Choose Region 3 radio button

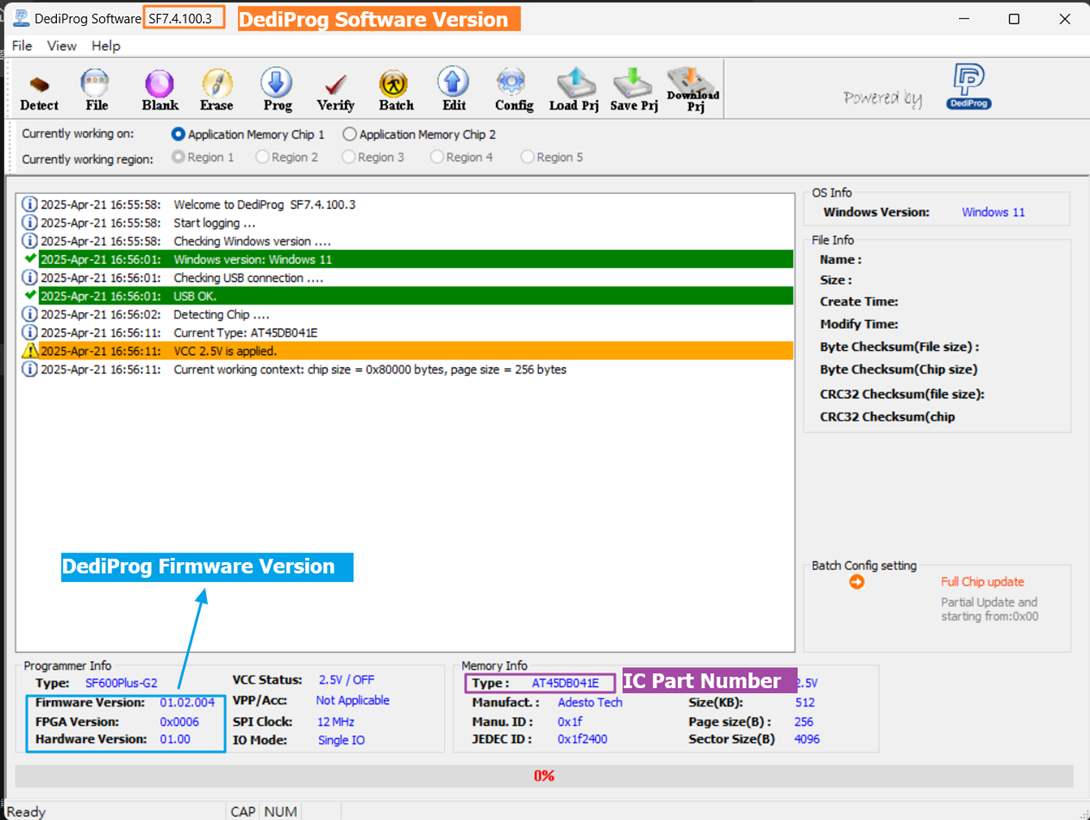coord(348,157)
